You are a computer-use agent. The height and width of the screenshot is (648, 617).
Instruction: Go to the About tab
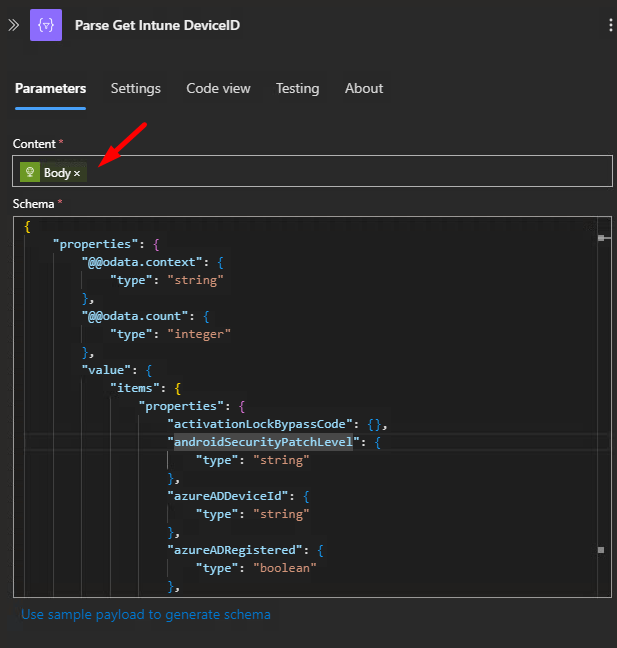[x=364, y=88]
